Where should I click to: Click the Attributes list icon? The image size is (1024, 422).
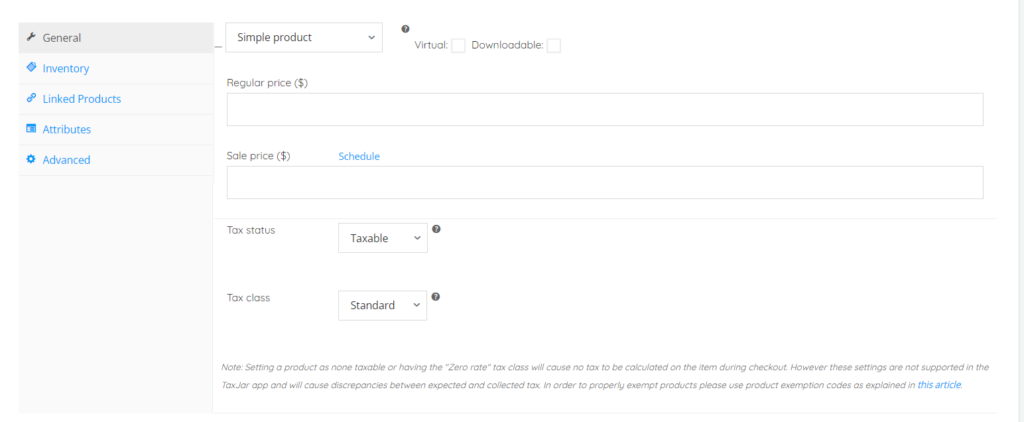(31, 129)
